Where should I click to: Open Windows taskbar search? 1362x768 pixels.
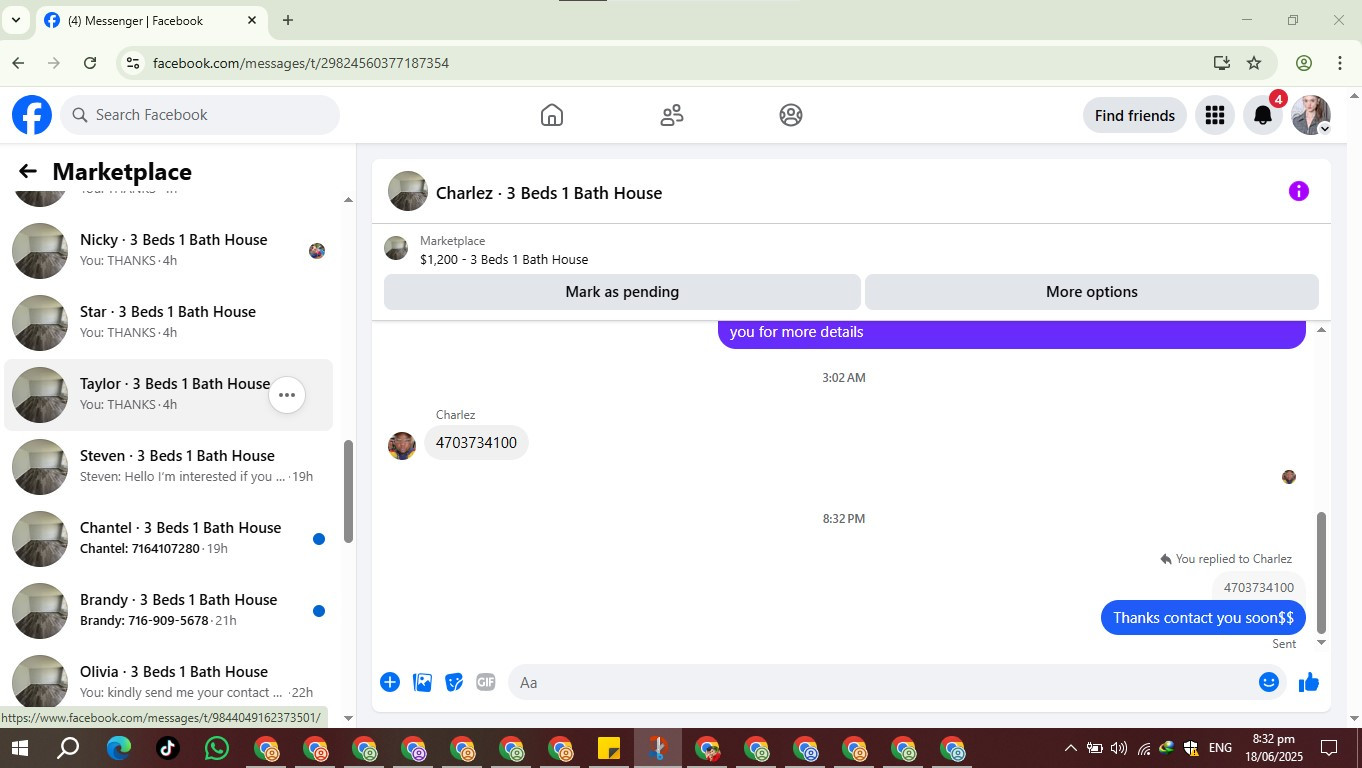[x=68, y=748]
